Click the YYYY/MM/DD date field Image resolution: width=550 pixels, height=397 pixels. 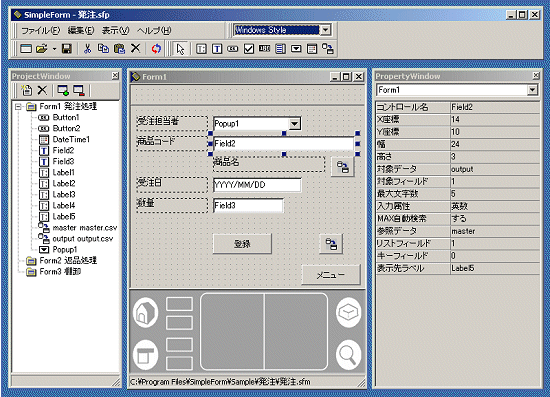tap(257, 185)
